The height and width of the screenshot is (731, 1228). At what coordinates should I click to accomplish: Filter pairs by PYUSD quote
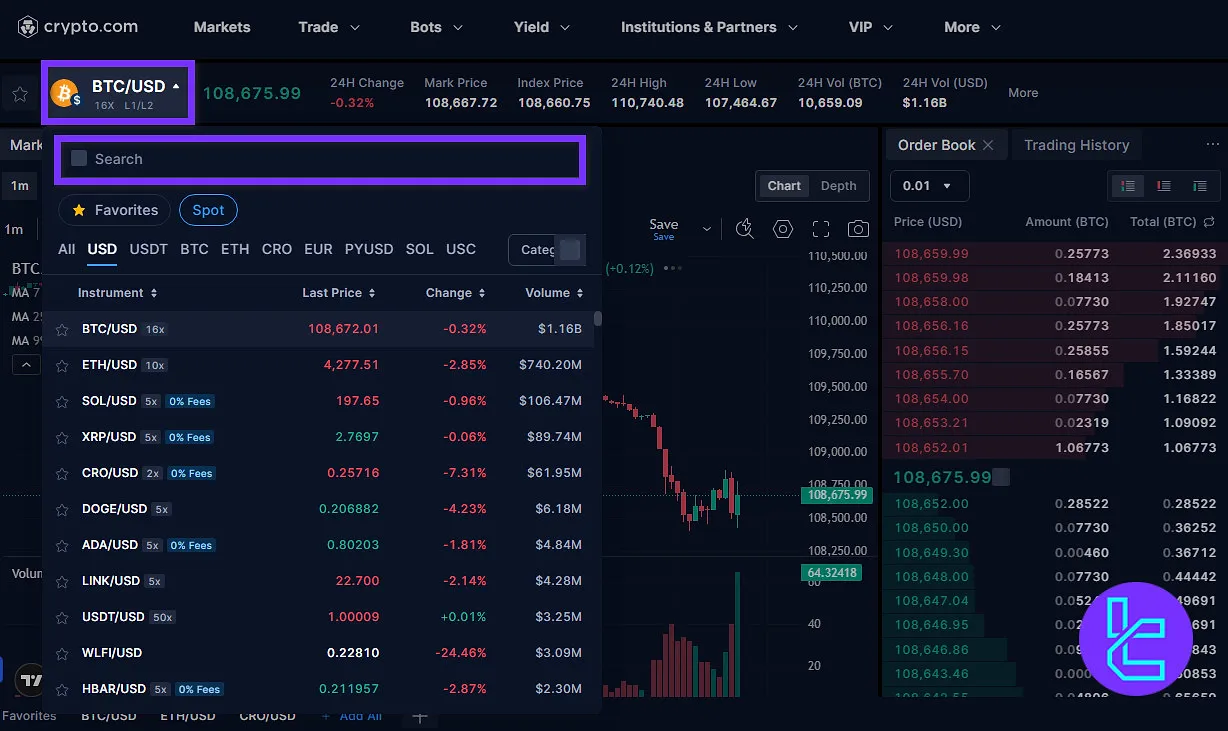[369, 249]
